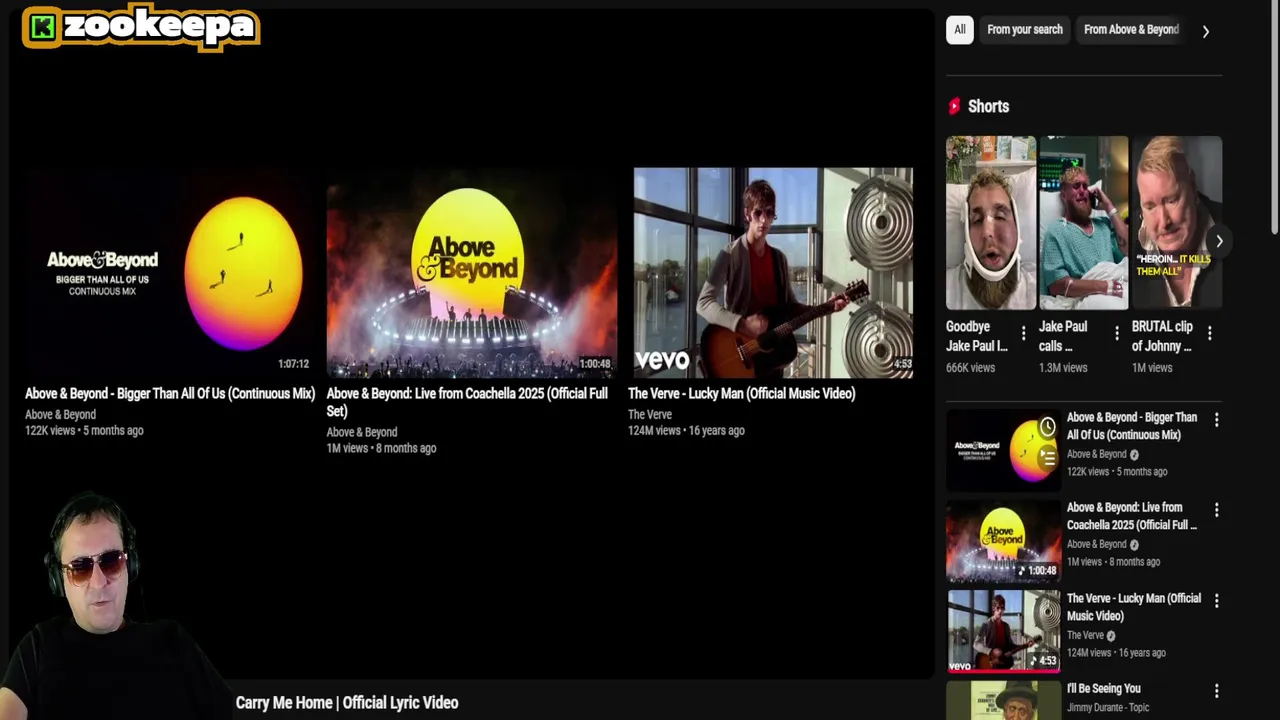Open more options for sidebar Lucky Man video
This screenshot has height=720, width=1280.
[1216, 601]
